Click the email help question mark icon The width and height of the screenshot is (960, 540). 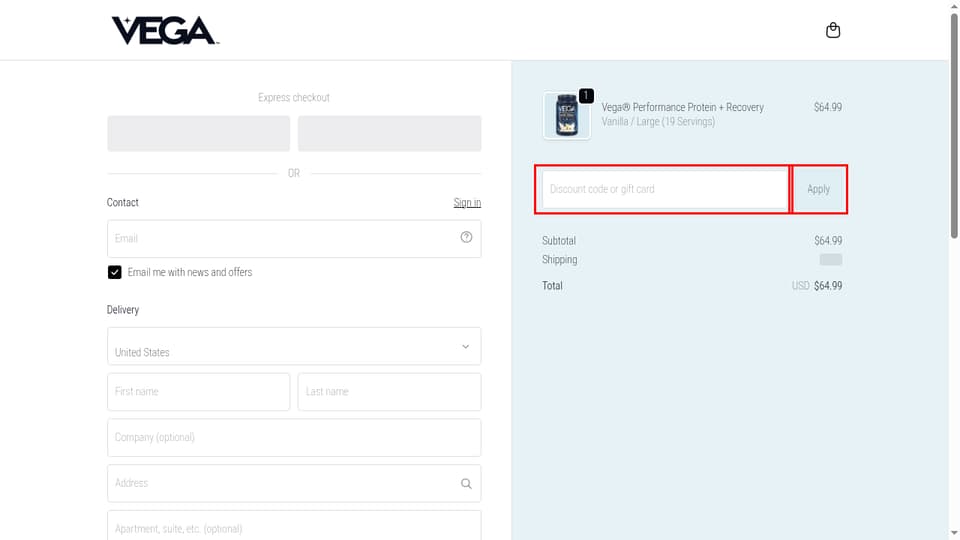[x=466, y=237]
